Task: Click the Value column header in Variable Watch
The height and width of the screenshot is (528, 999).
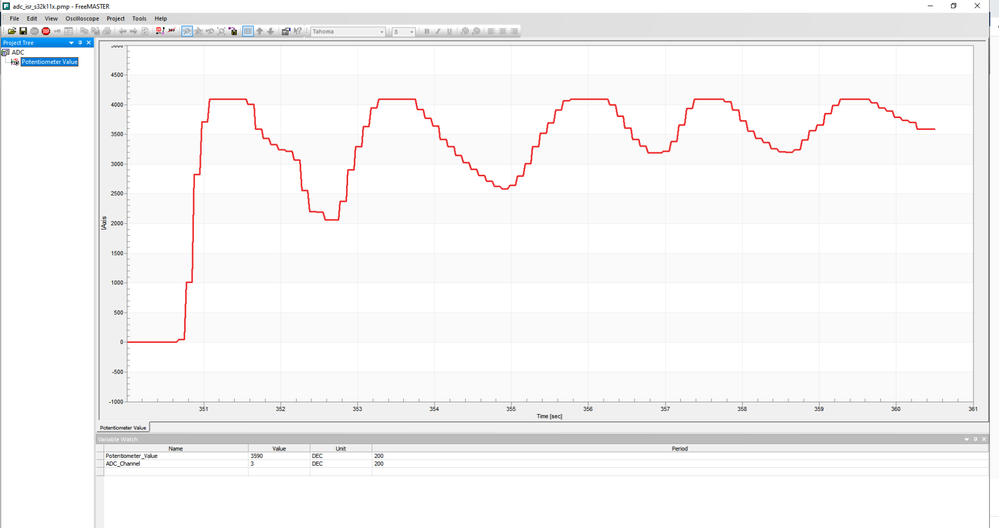Action: (x=279, y=448)
